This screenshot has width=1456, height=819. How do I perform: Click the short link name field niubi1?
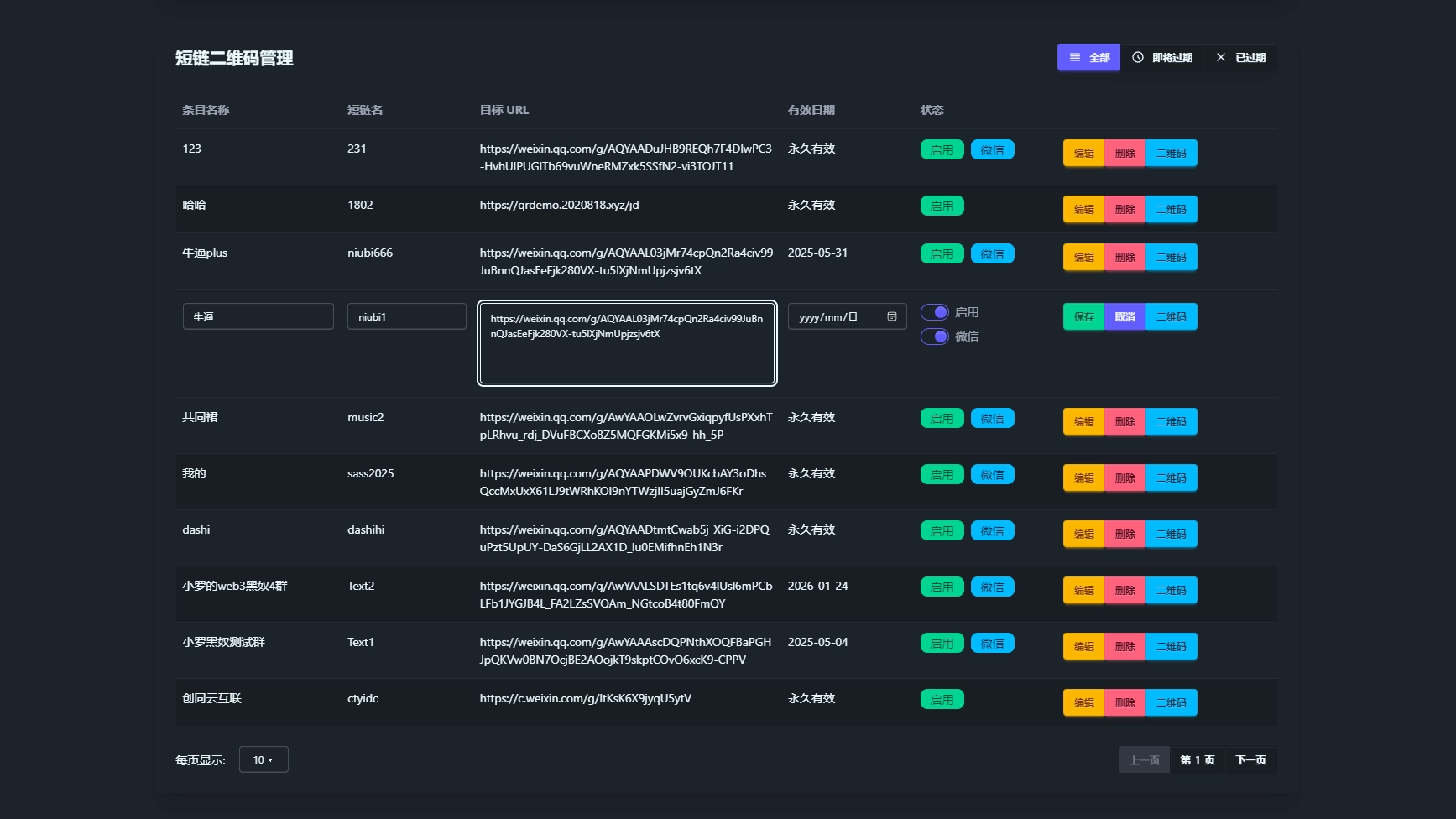(407, 317)
